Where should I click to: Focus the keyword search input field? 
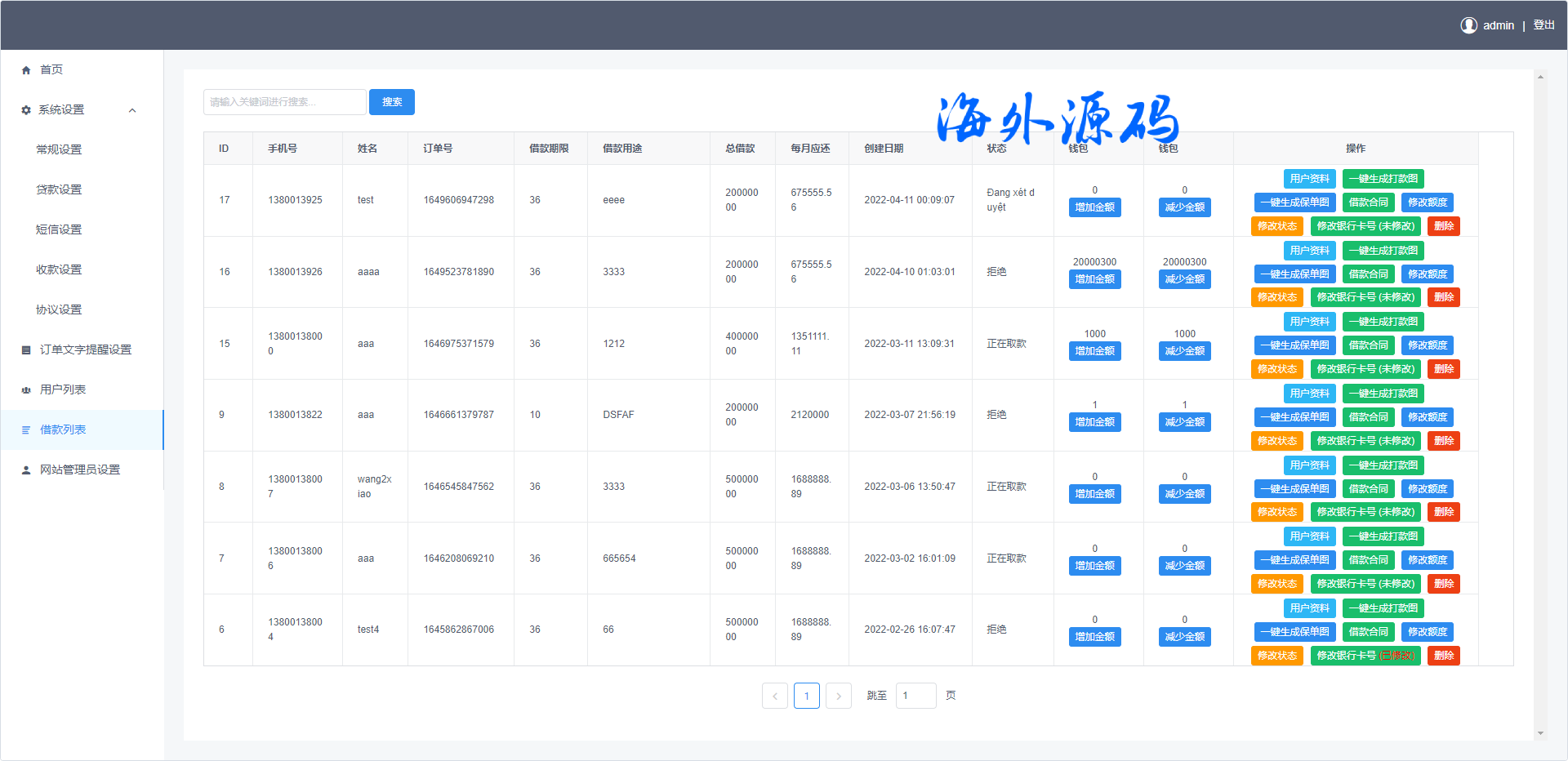[x=284, y=102]
